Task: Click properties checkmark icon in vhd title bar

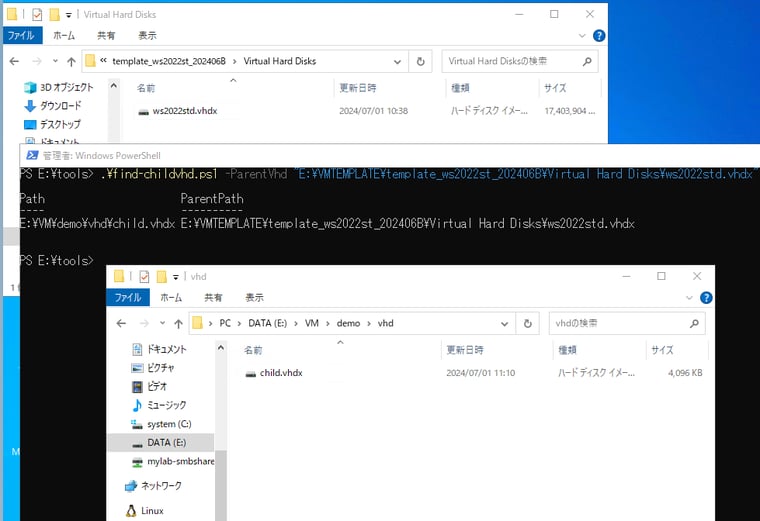Action: pyautogui.click(x=144, y=277)
